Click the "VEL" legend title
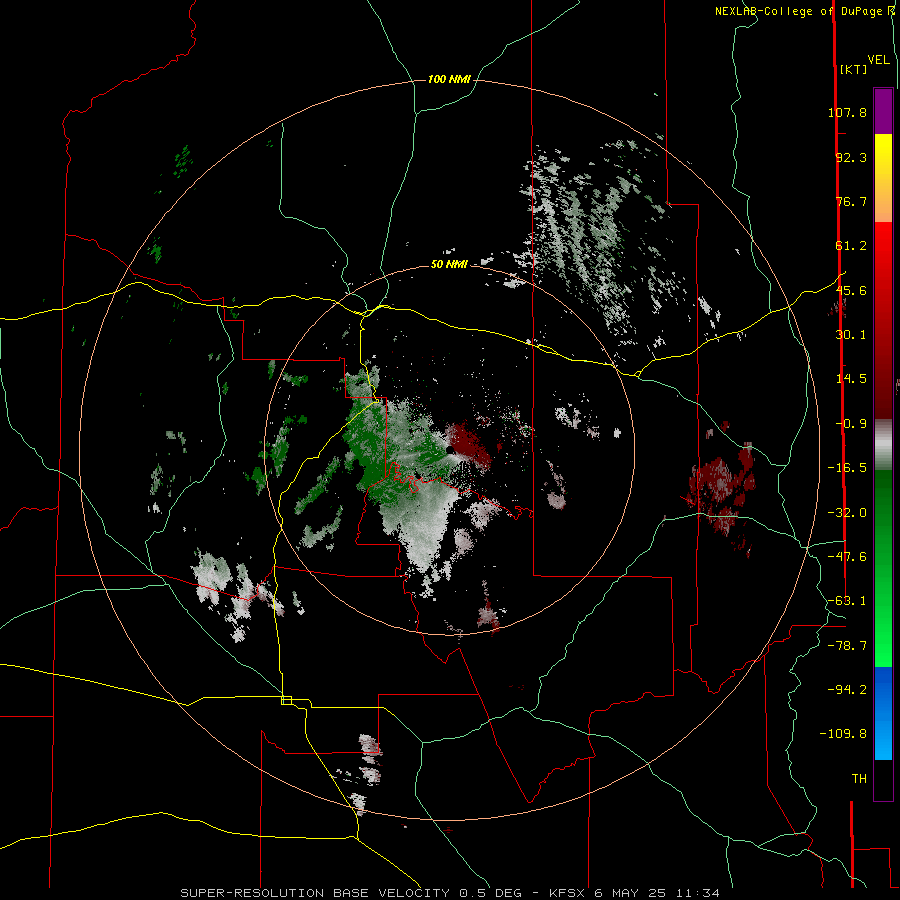 878,60
